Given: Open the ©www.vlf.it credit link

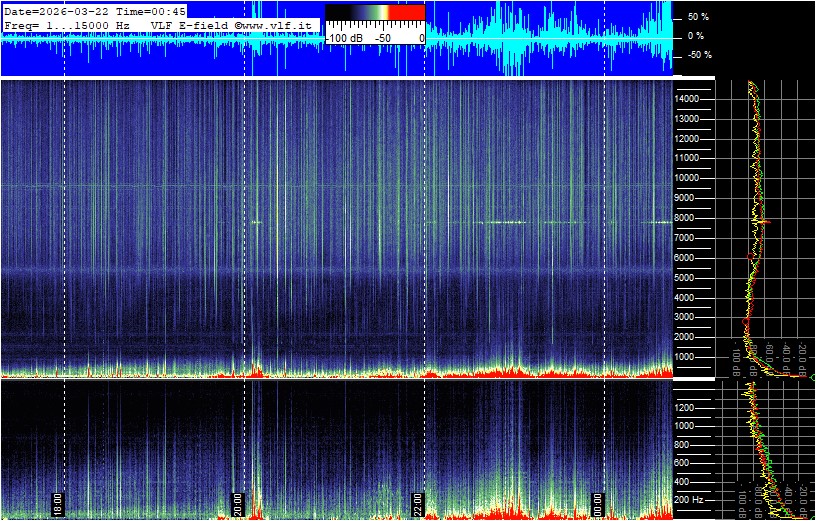Looking at the screenshot, I should coord(275,24).
